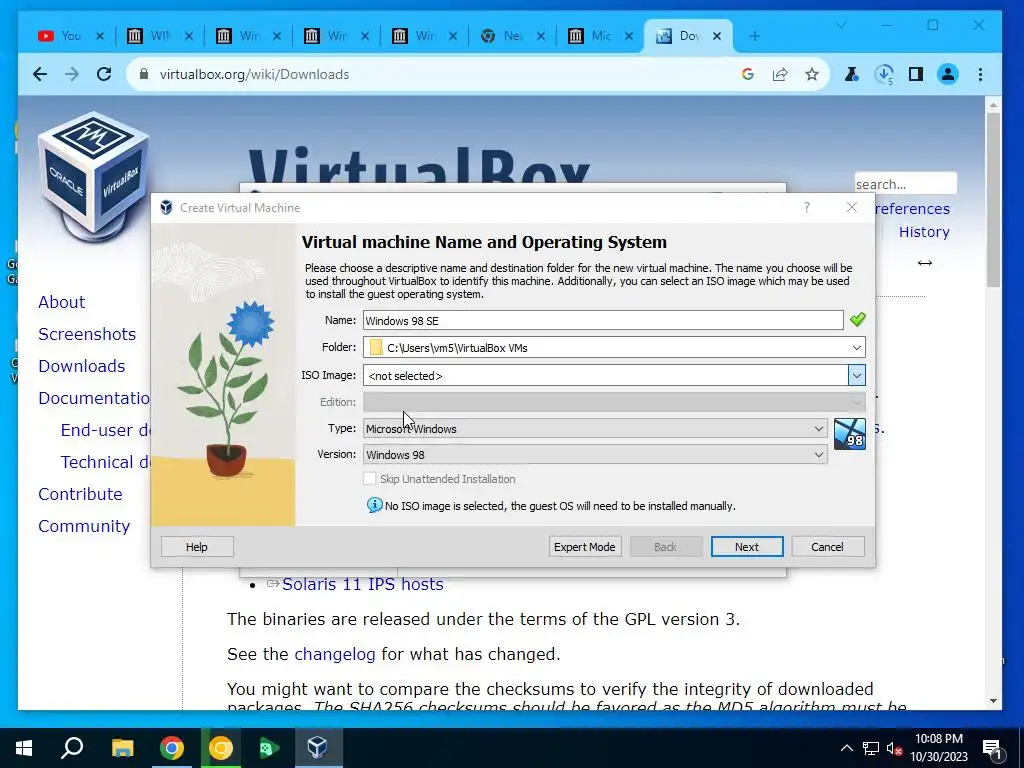Click the address bar URL
The height and width of the screenshot is (768, 1024).
coord(255,74)
